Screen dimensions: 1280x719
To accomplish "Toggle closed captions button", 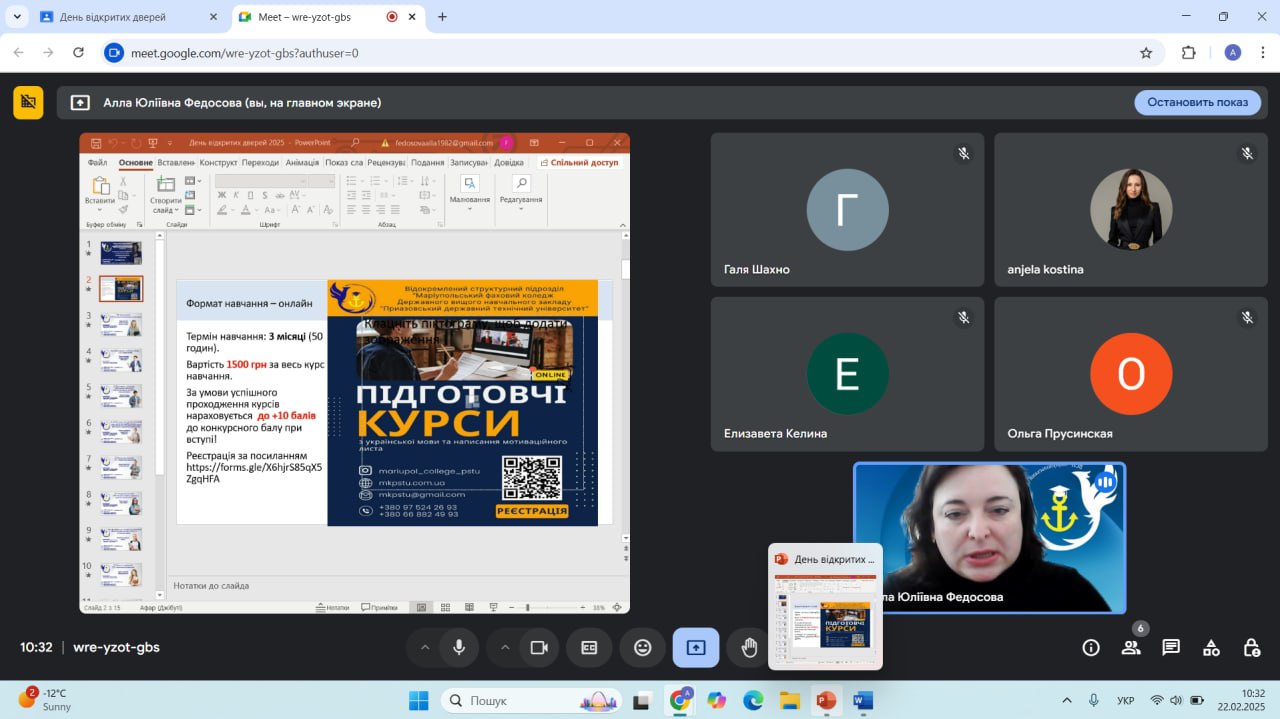I will 589,647.
